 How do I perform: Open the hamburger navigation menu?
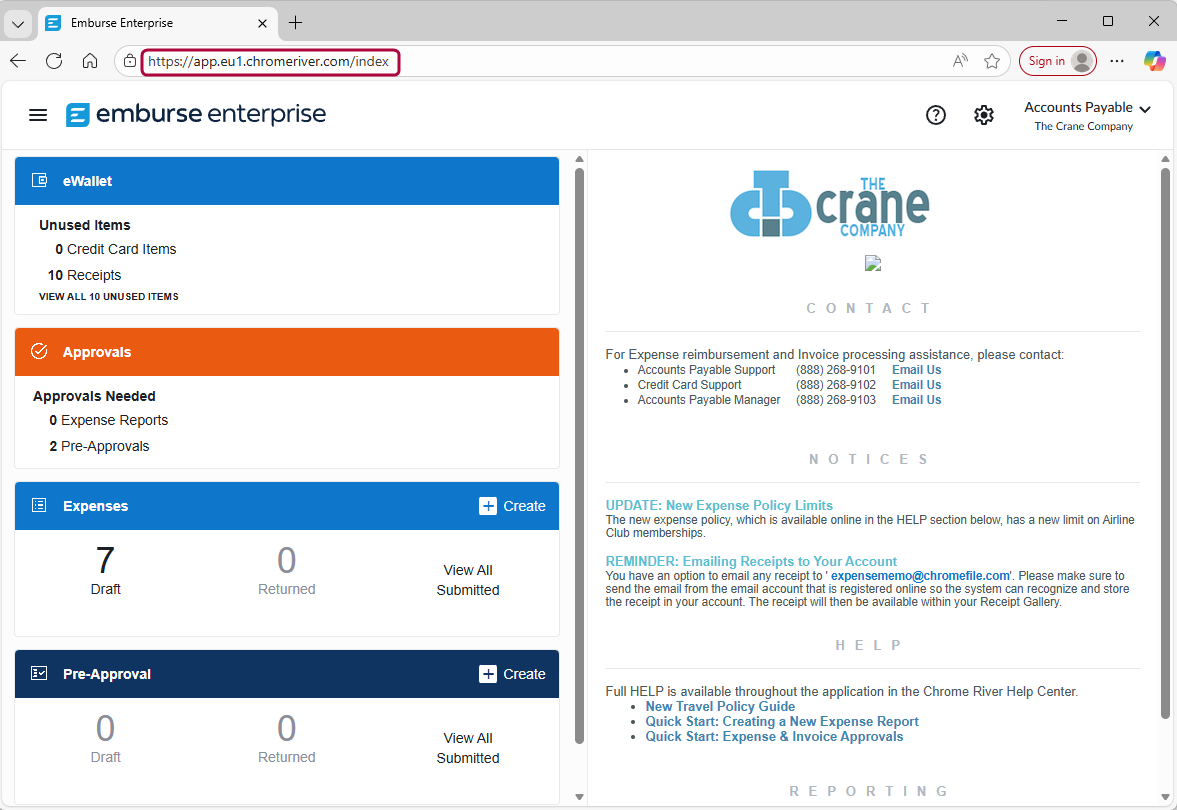point(37,114)
